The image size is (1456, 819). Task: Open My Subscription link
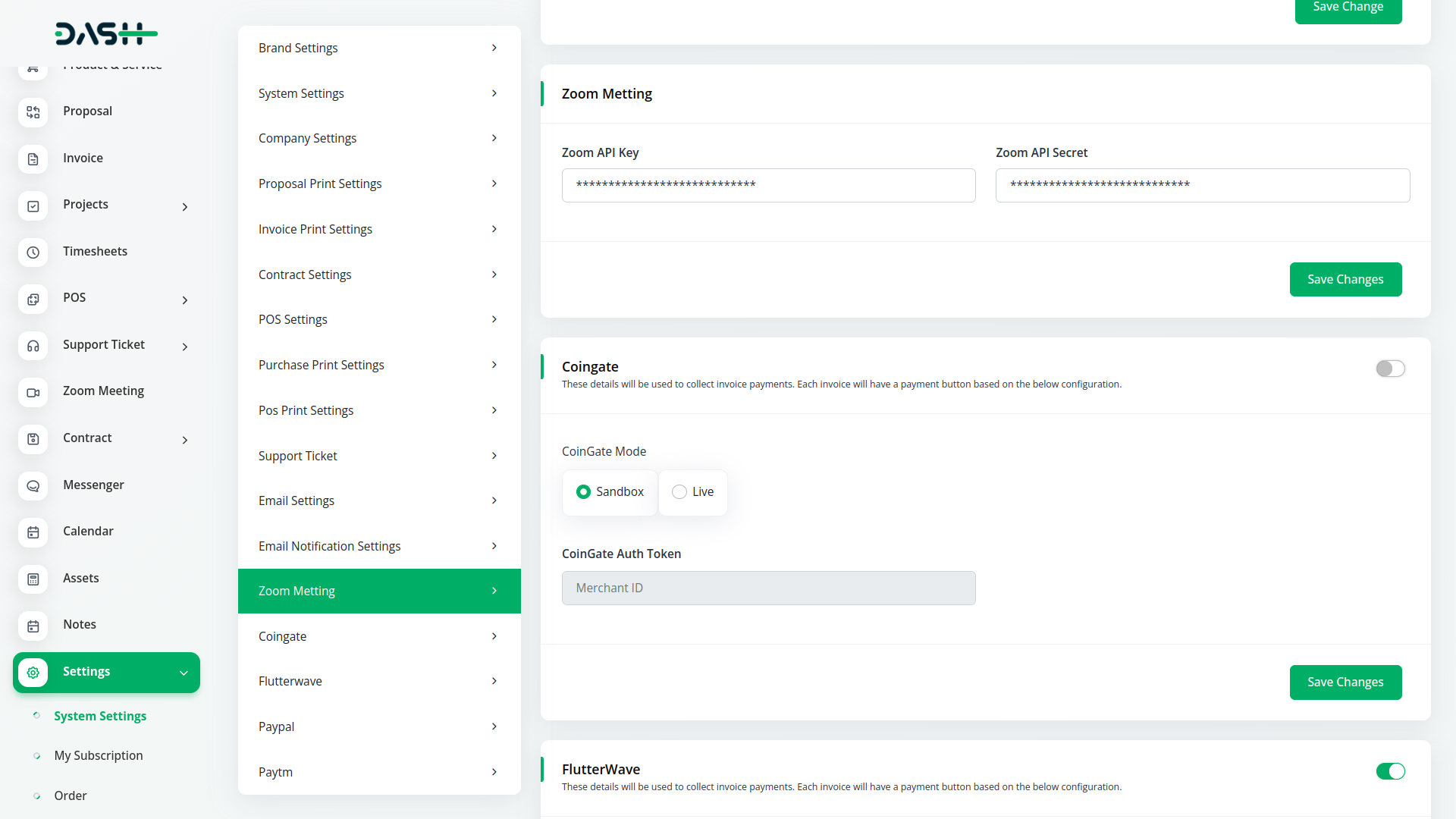(99, 755)
